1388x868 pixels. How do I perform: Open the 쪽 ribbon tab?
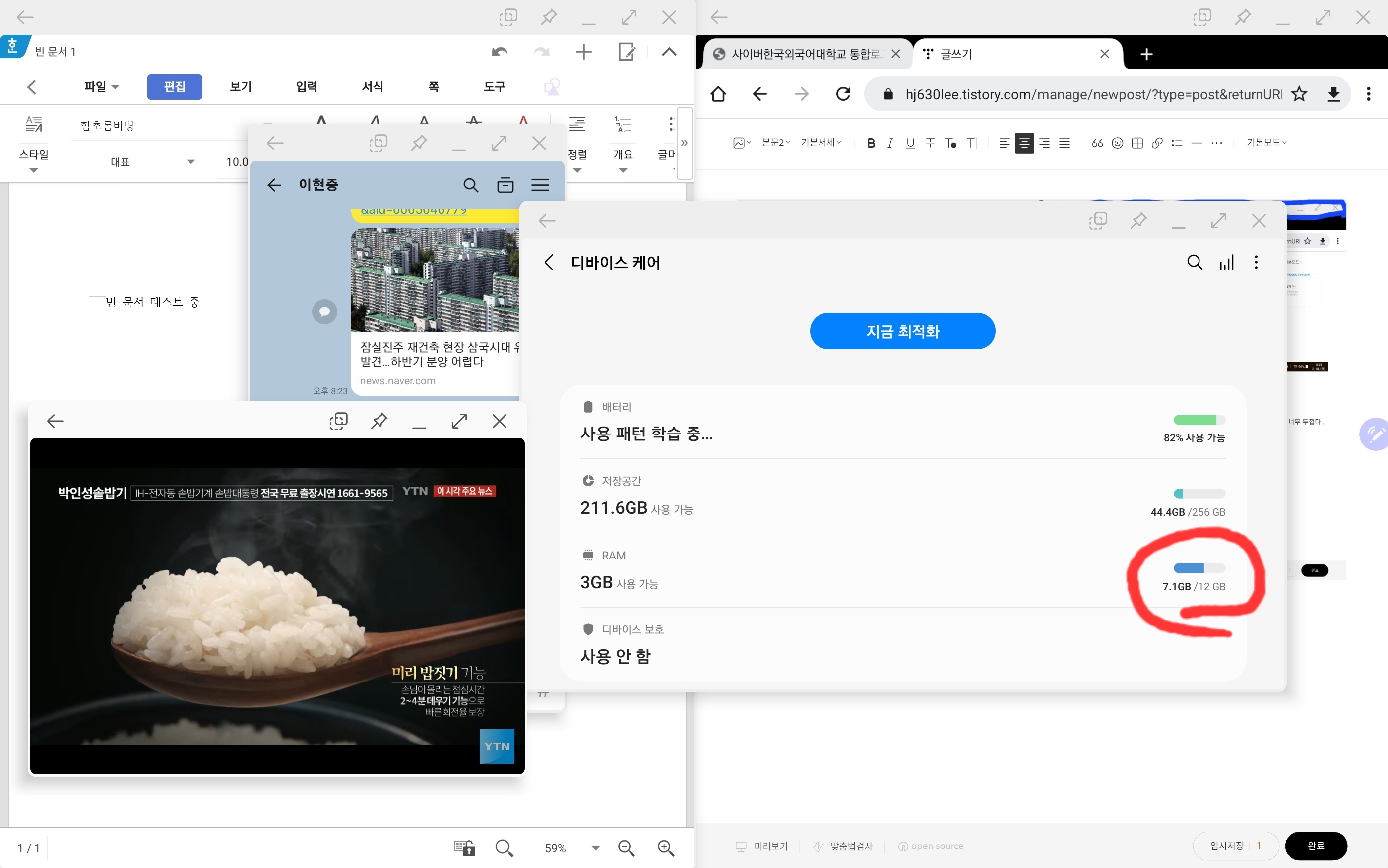[x=434, y=87]
